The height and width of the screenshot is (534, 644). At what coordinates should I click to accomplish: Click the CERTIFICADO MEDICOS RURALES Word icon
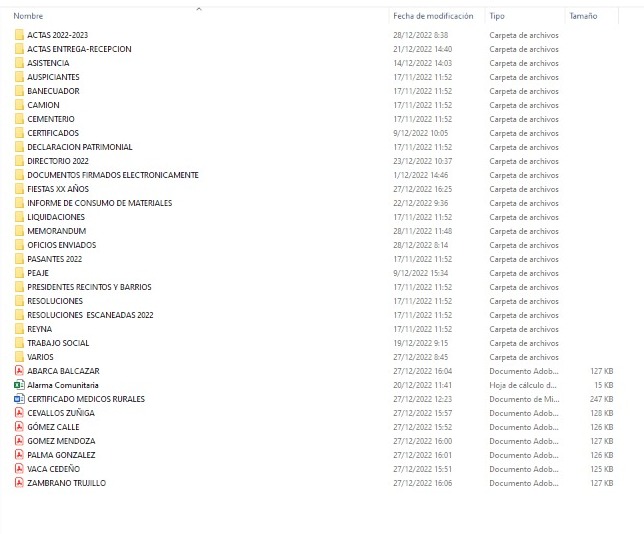tap(19, 399)
